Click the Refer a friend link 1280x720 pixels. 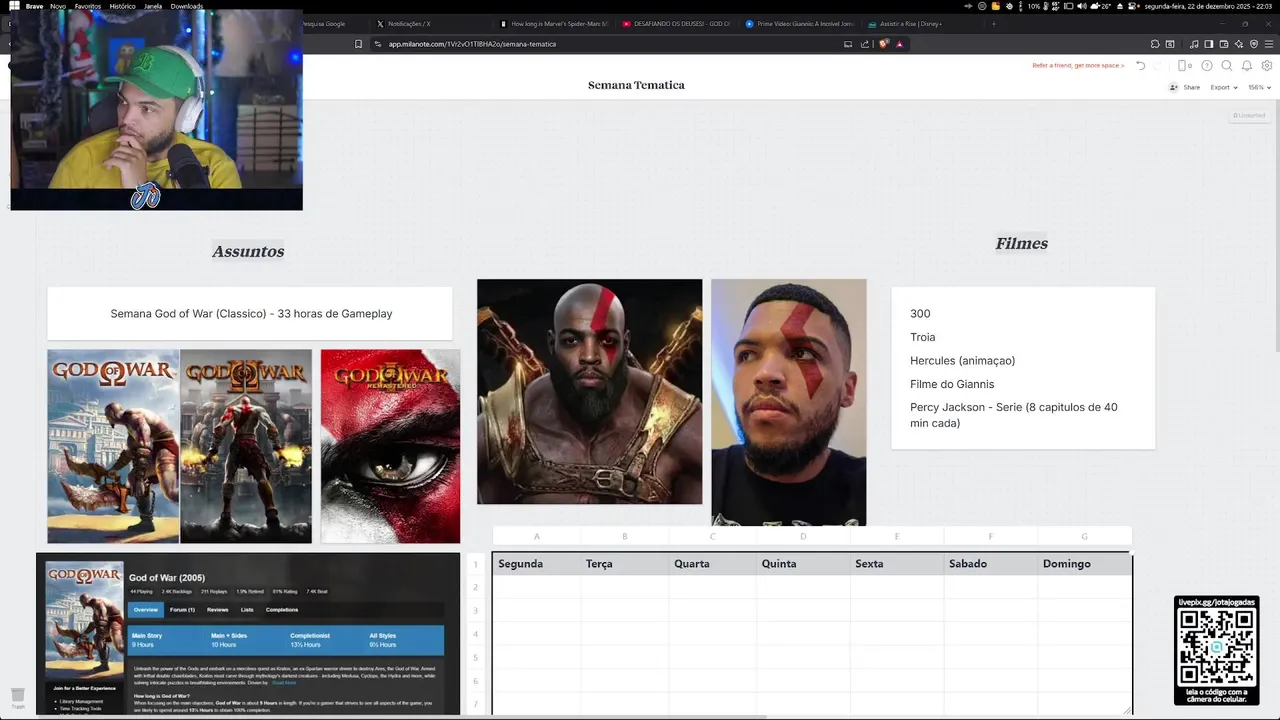(1078, 66)
